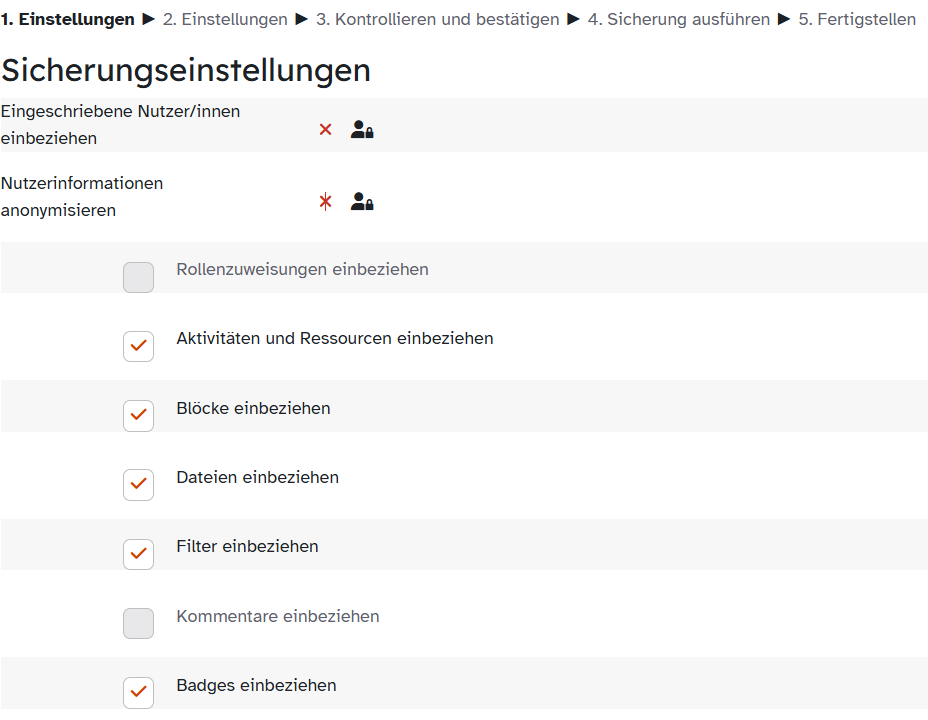Viewport: 928px width, 720px height.
Task: Disable the Blöcke einbeziehen checkbox
Action: click(138, 415)
